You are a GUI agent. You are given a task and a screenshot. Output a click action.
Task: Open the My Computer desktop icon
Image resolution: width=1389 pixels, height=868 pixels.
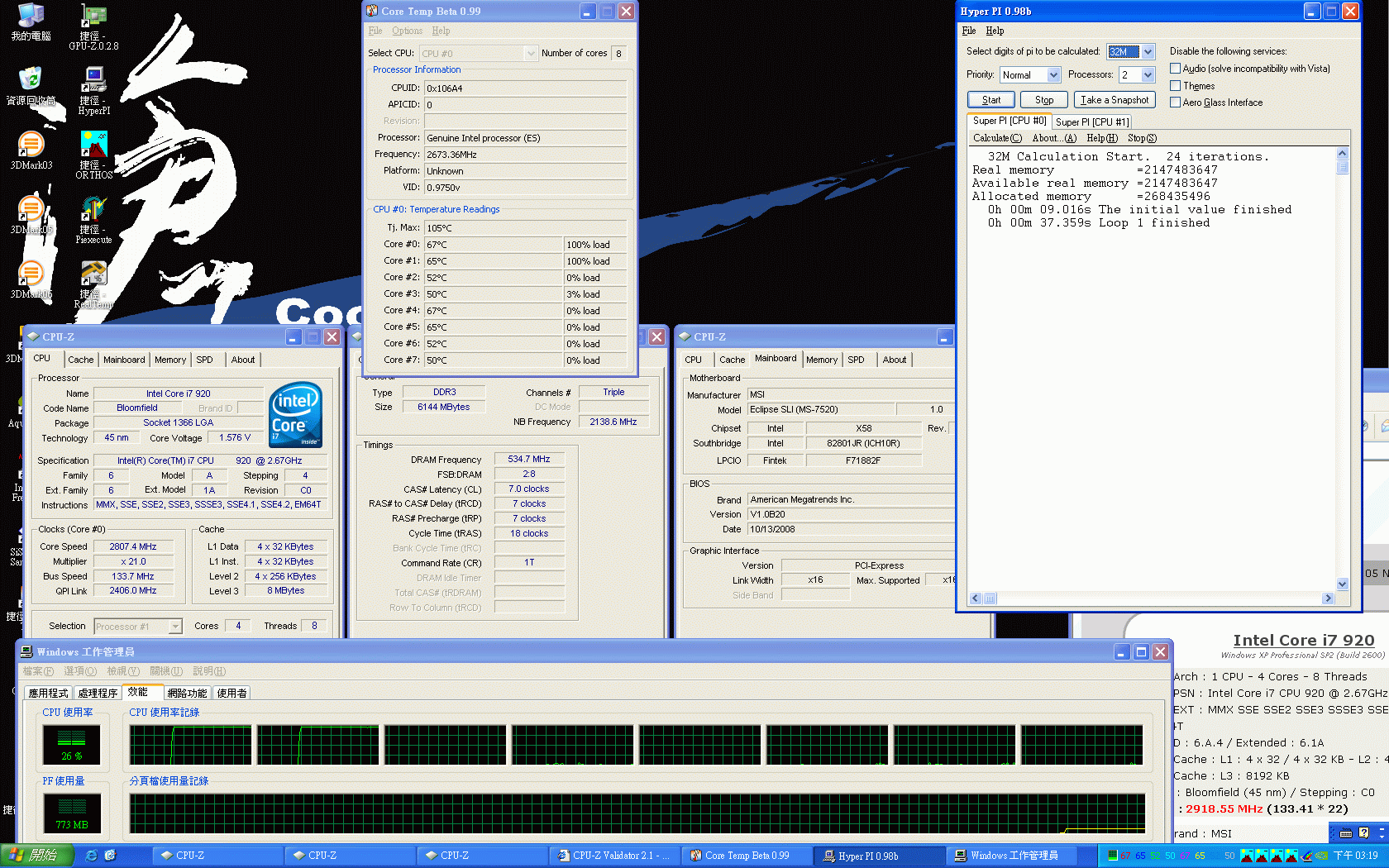click(31, 22)
